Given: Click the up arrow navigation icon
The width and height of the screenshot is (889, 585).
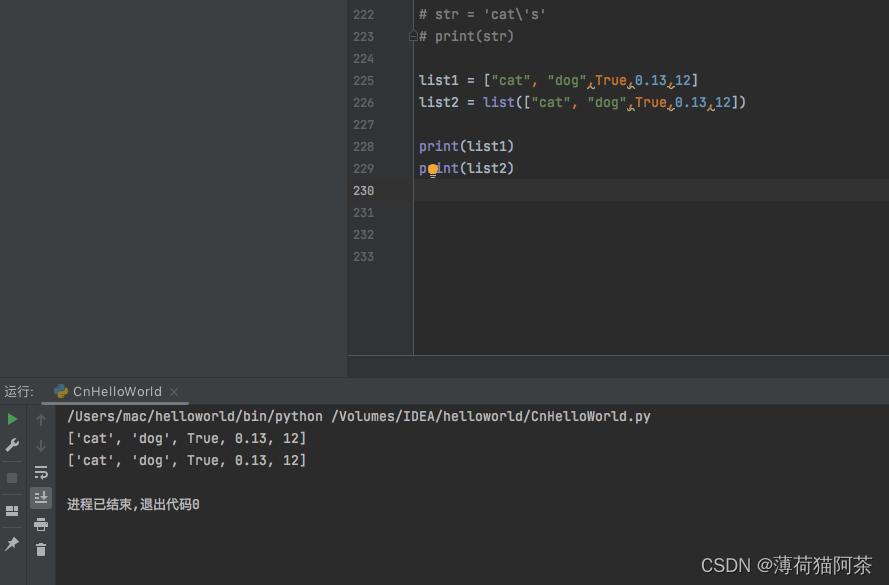Looking at the screenshot, I should pyautogui.click(x=41, y=420).
